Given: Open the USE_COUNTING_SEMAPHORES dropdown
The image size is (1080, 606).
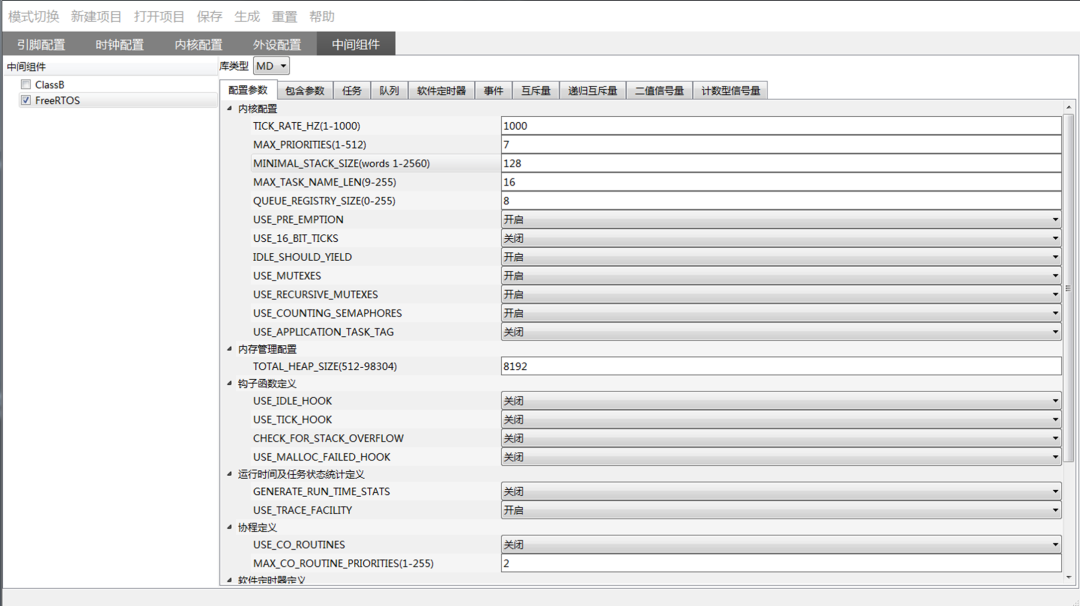Looking at the screenshot, I should 781,313.
